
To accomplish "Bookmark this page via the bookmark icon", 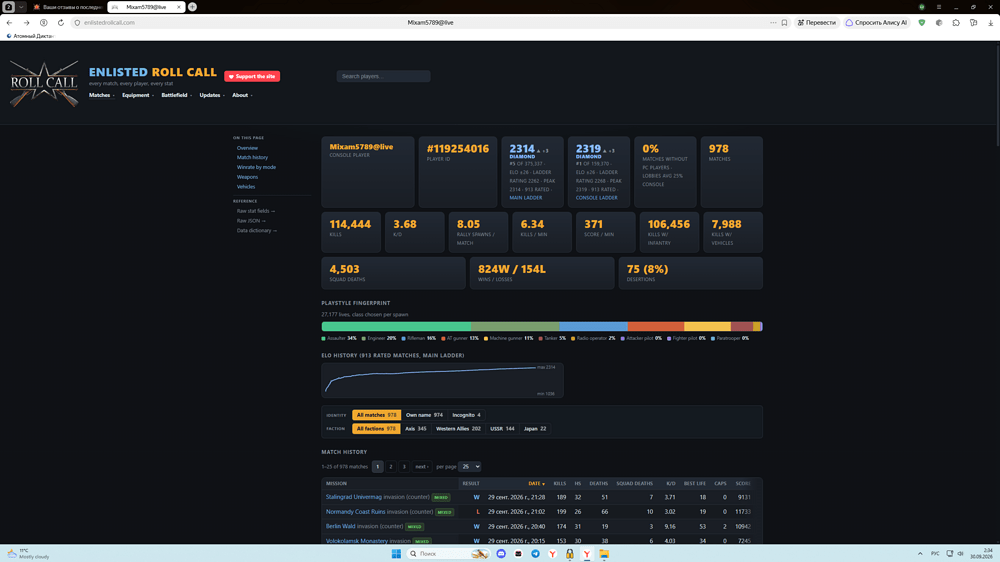I will pyautogui.click(x=784, y=22).
